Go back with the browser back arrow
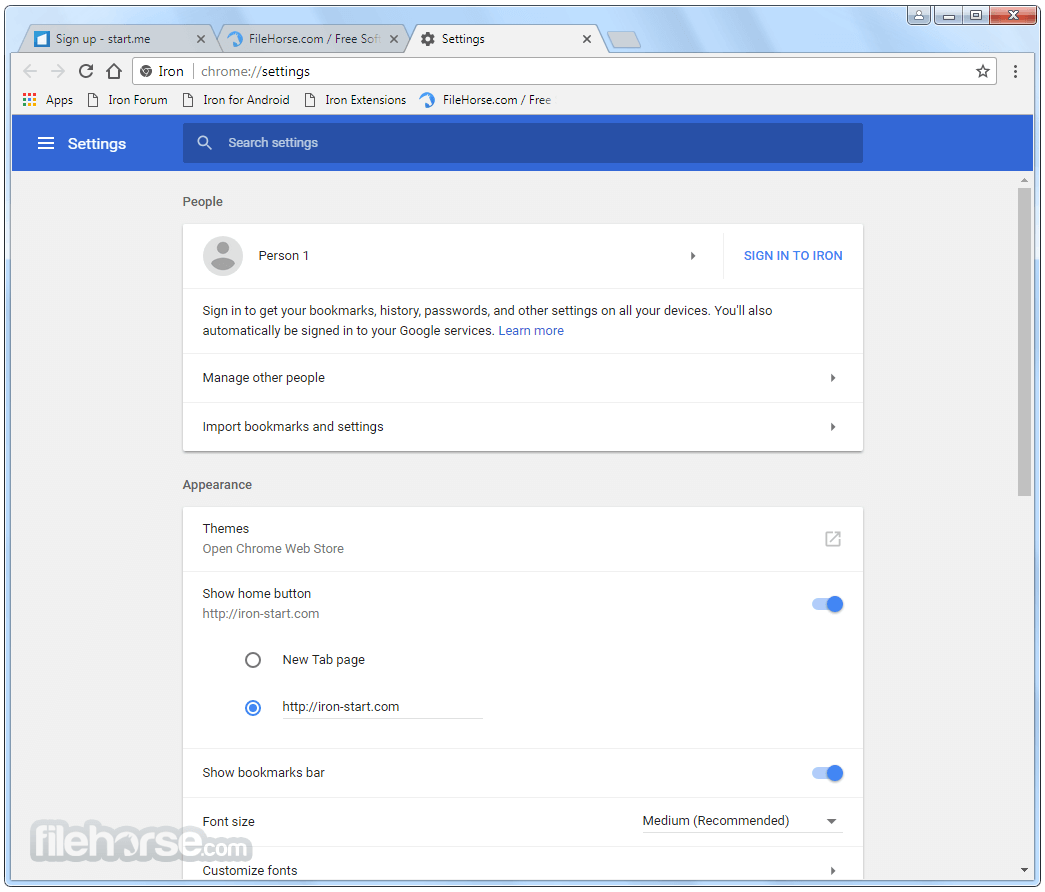 (30, 71)
